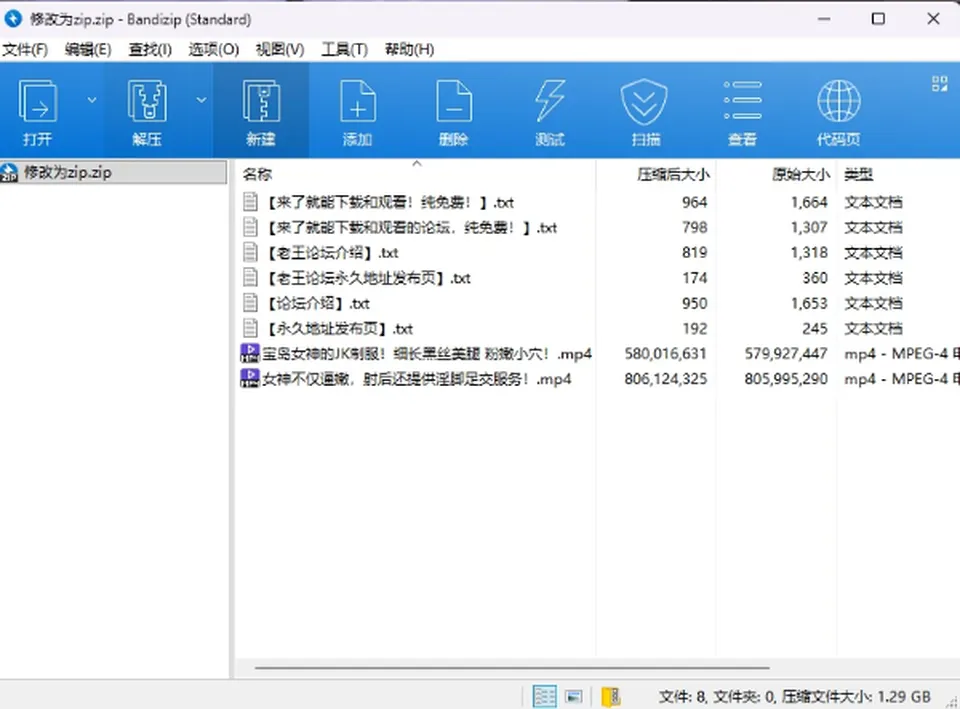Maximize the Bandizip window
960x709 pixels.
(878, 19)
